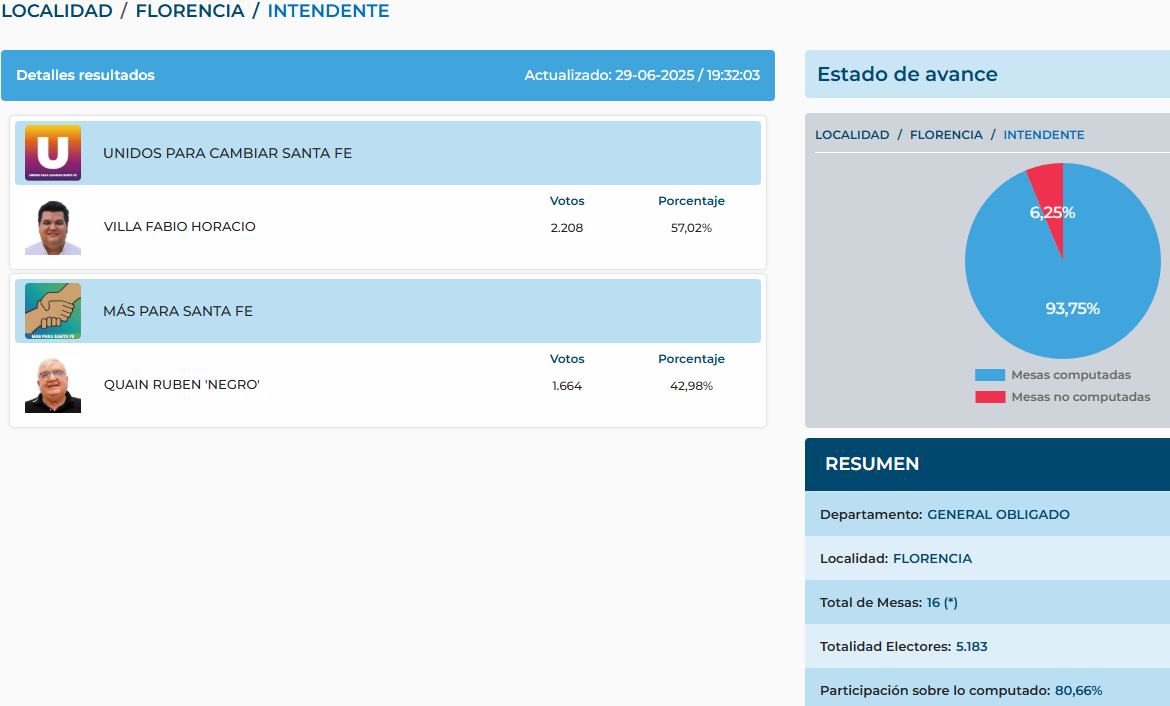The height and width of the screenshot is (706, 1170).
Task: Click the GENERAL OBLIGADO department value
Action: click(x=998, y=515)
